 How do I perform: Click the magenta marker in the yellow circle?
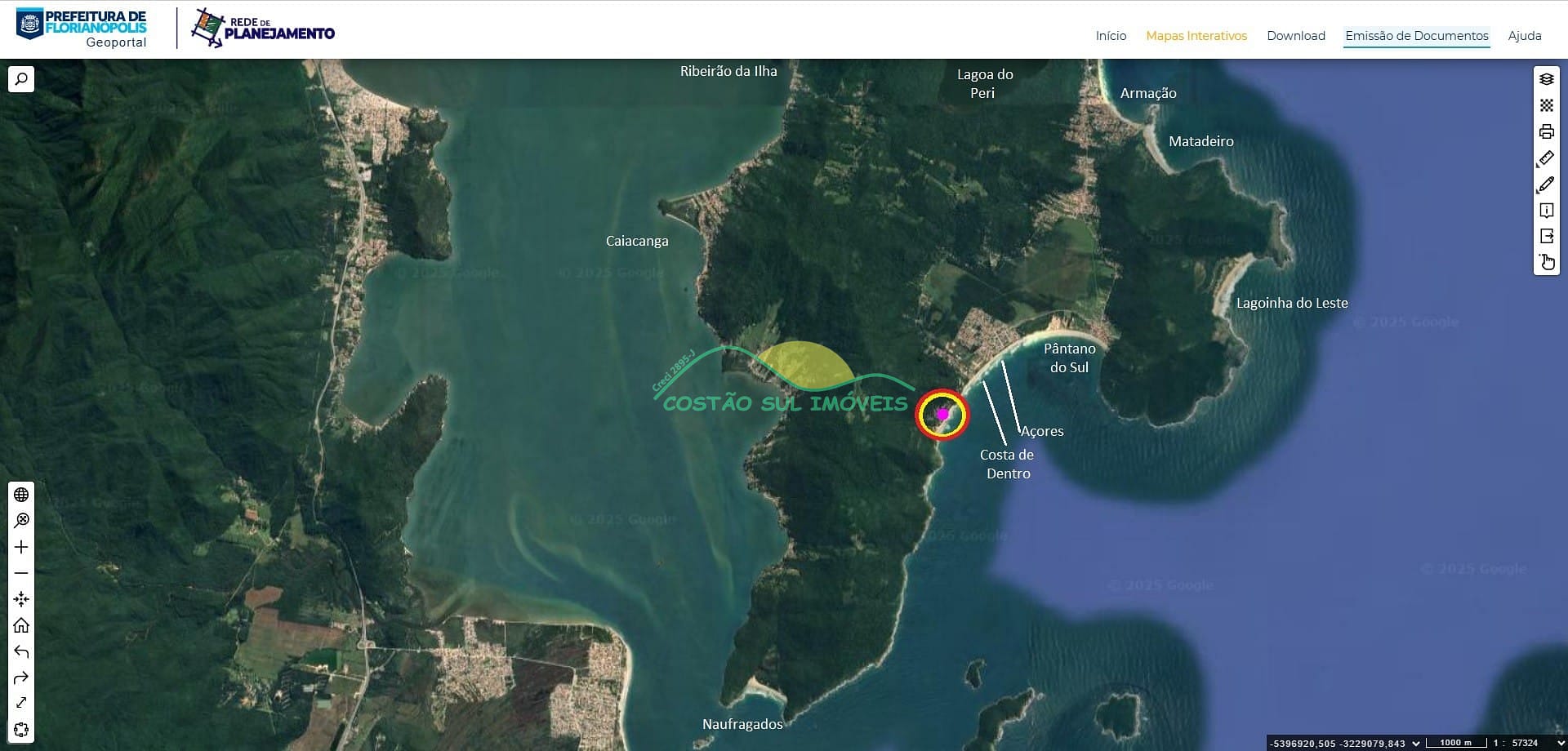pos(942,414)
